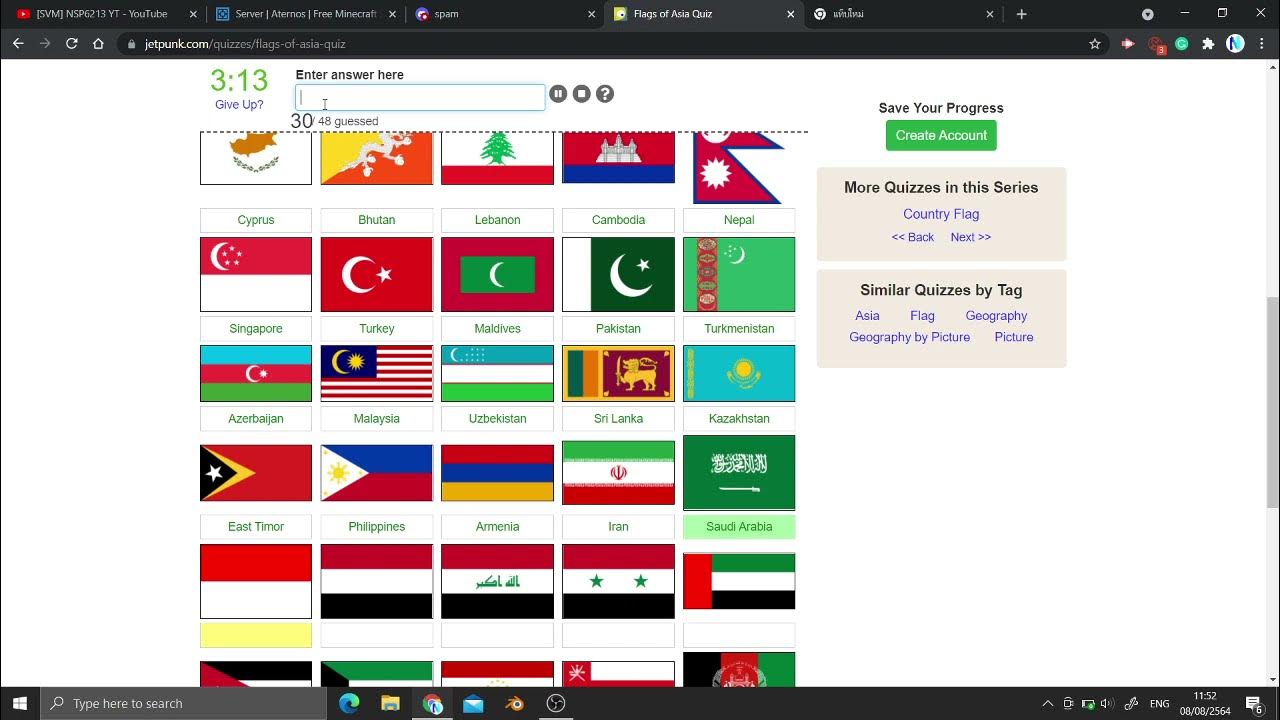
Task: Click the Singapore flag image
Action: pyautogui.click(x=256, y=275)
